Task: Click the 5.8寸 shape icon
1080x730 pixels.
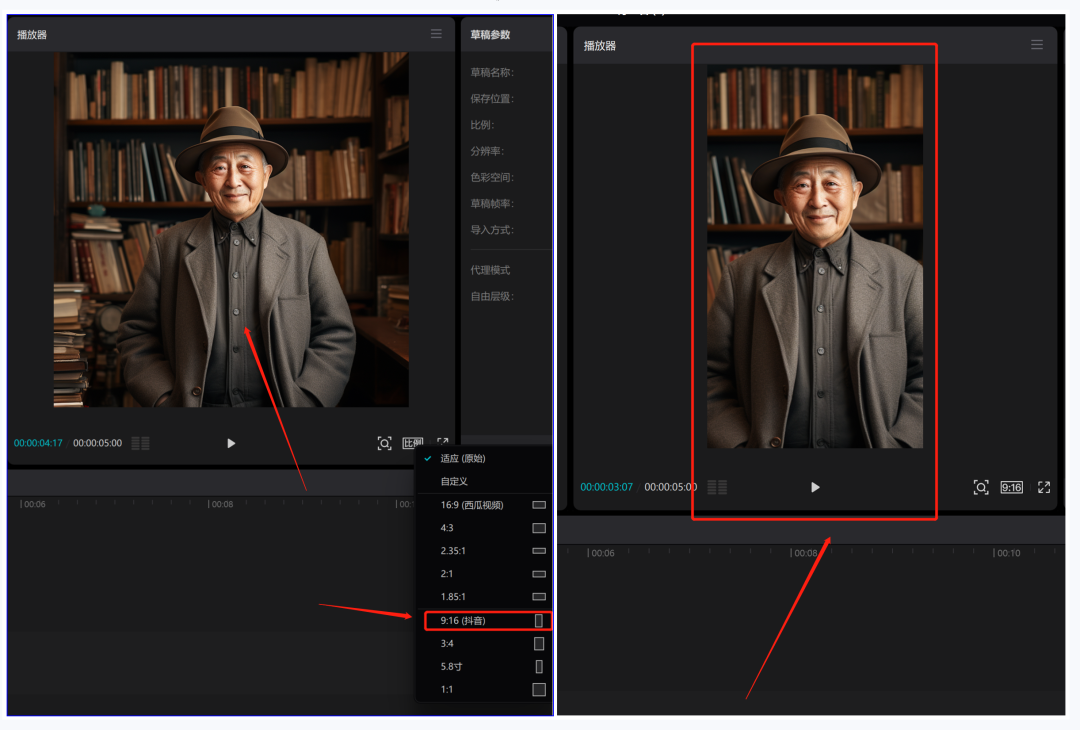Action: click(x=539, y=667)
